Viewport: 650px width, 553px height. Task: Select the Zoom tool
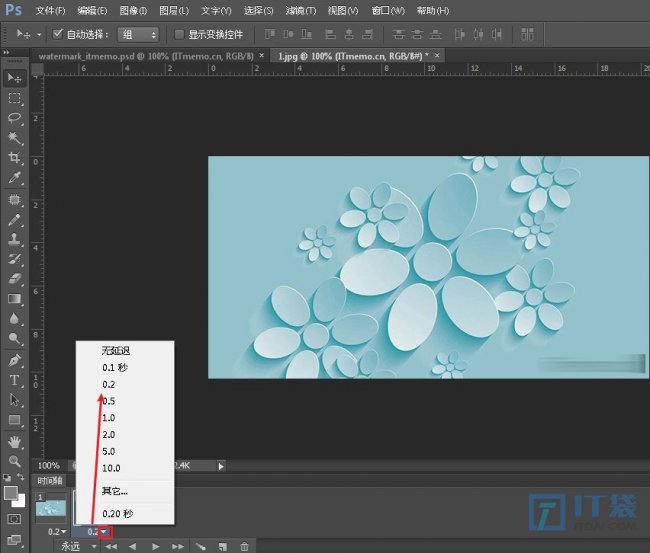point(14,461)
